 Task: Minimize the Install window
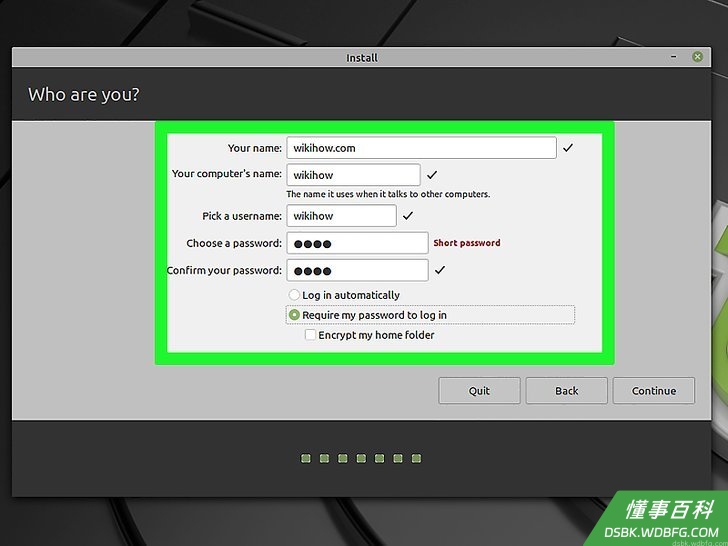click(x=674, y=57)
